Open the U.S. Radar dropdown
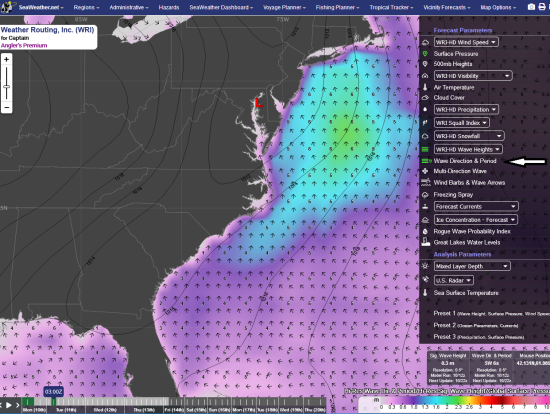The width and height of the screenshot is (550, 414). coord(454,280)
